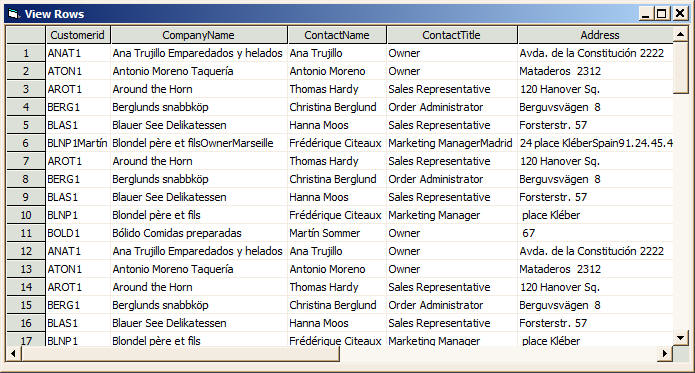Click 24 place KléberSpain cell in row 6
Image resolution: width=695 pixels, height=373 pixels.
(x=595, y=143)
